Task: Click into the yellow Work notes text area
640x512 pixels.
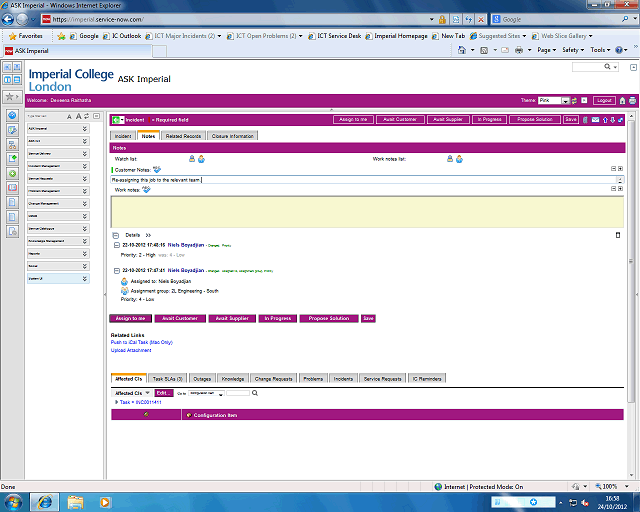Action: pos(360,210)
